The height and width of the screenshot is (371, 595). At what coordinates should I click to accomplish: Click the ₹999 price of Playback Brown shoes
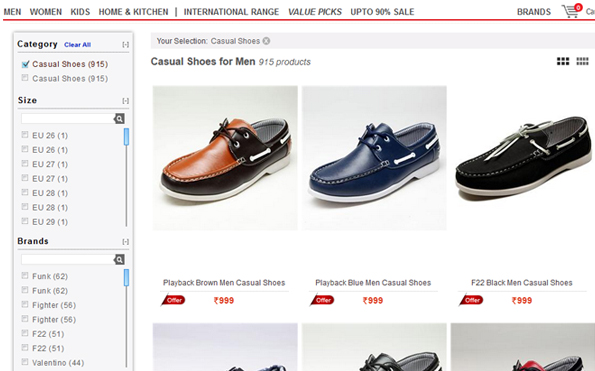tap(224, 300)
